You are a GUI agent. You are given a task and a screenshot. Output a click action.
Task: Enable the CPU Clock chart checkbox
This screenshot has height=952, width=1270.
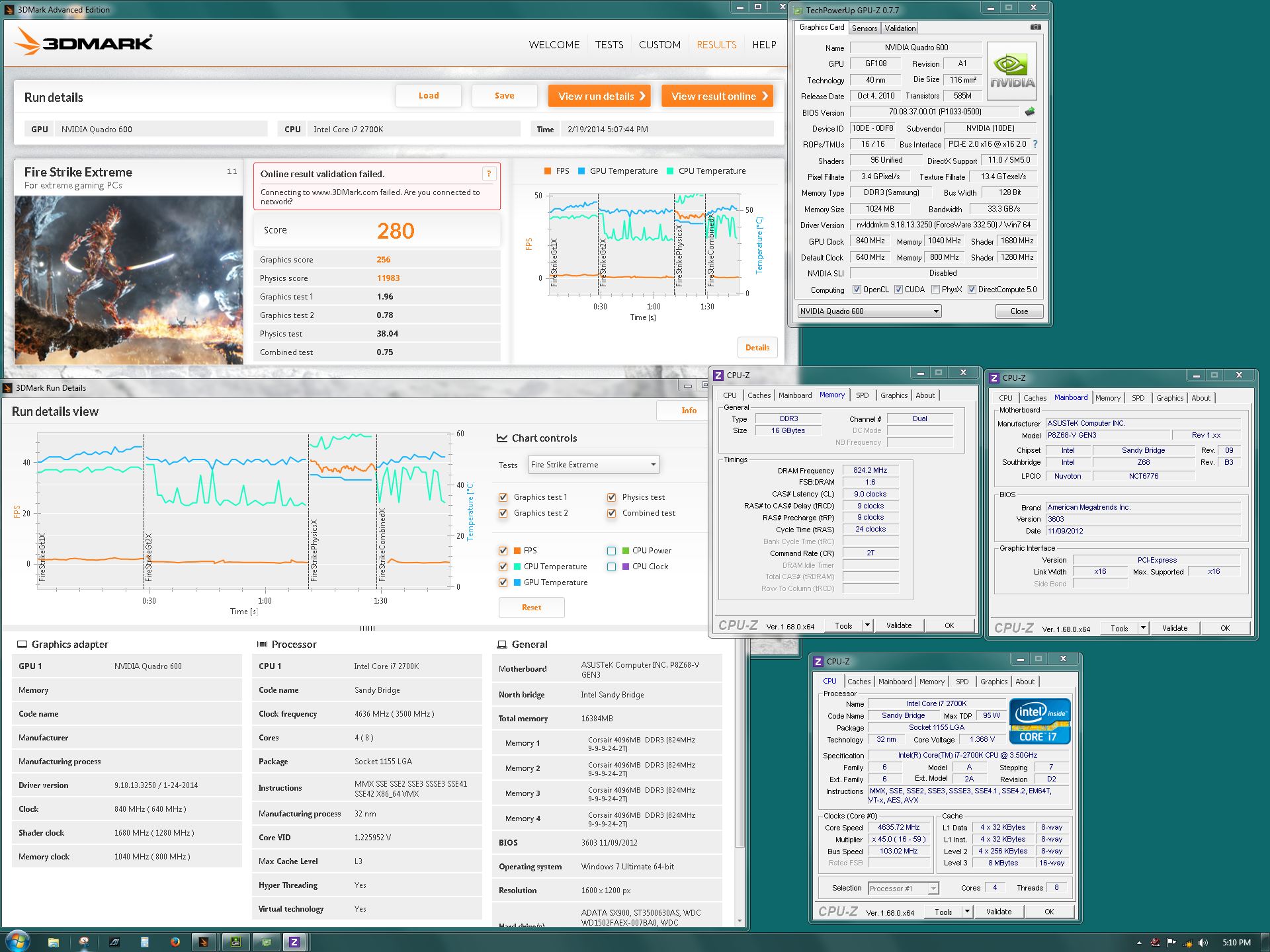click(x=611, y=567)
